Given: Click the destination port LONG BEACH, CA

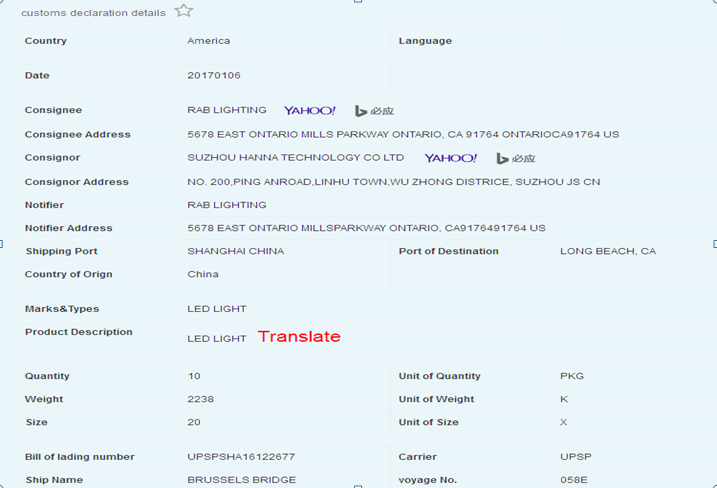Looking at the screenshot, I should (x=608, y=251).
